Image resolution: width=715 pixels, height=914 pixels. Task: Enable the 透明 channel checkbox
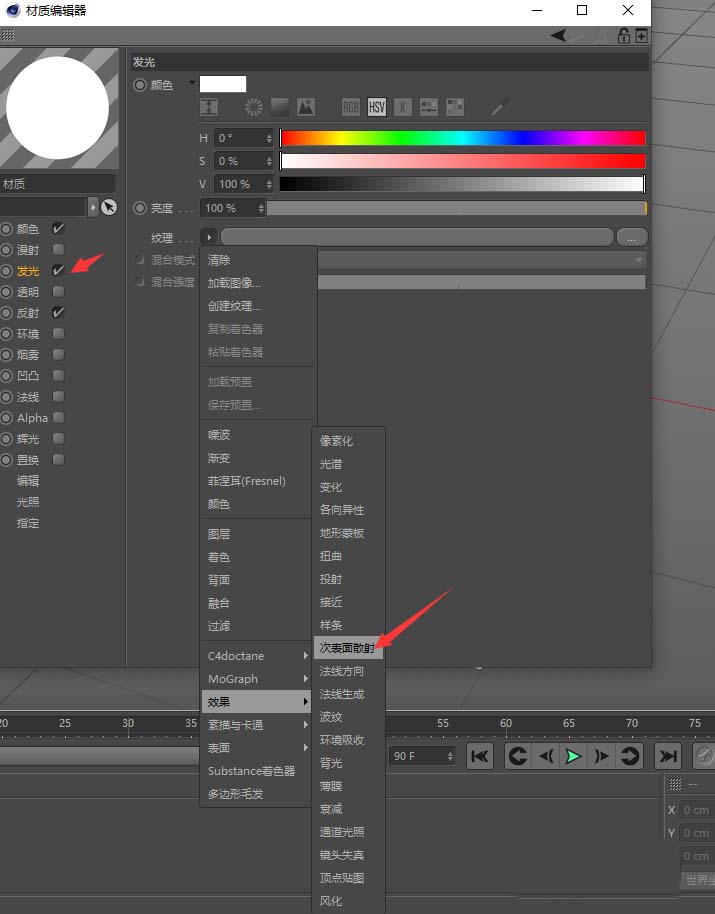(58, 291)
